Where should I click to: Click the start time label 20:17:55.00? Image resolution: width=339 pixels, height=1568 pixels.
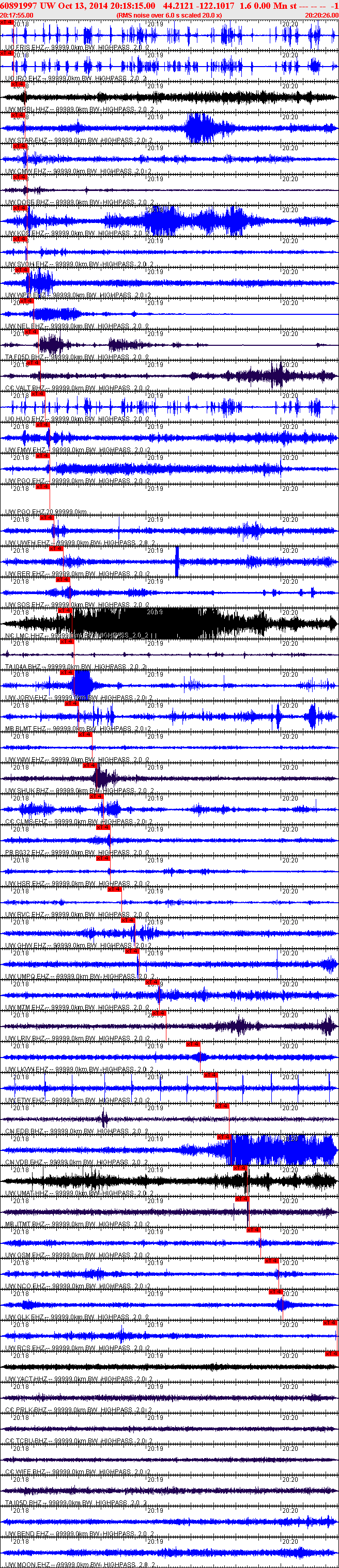[17, 15]
